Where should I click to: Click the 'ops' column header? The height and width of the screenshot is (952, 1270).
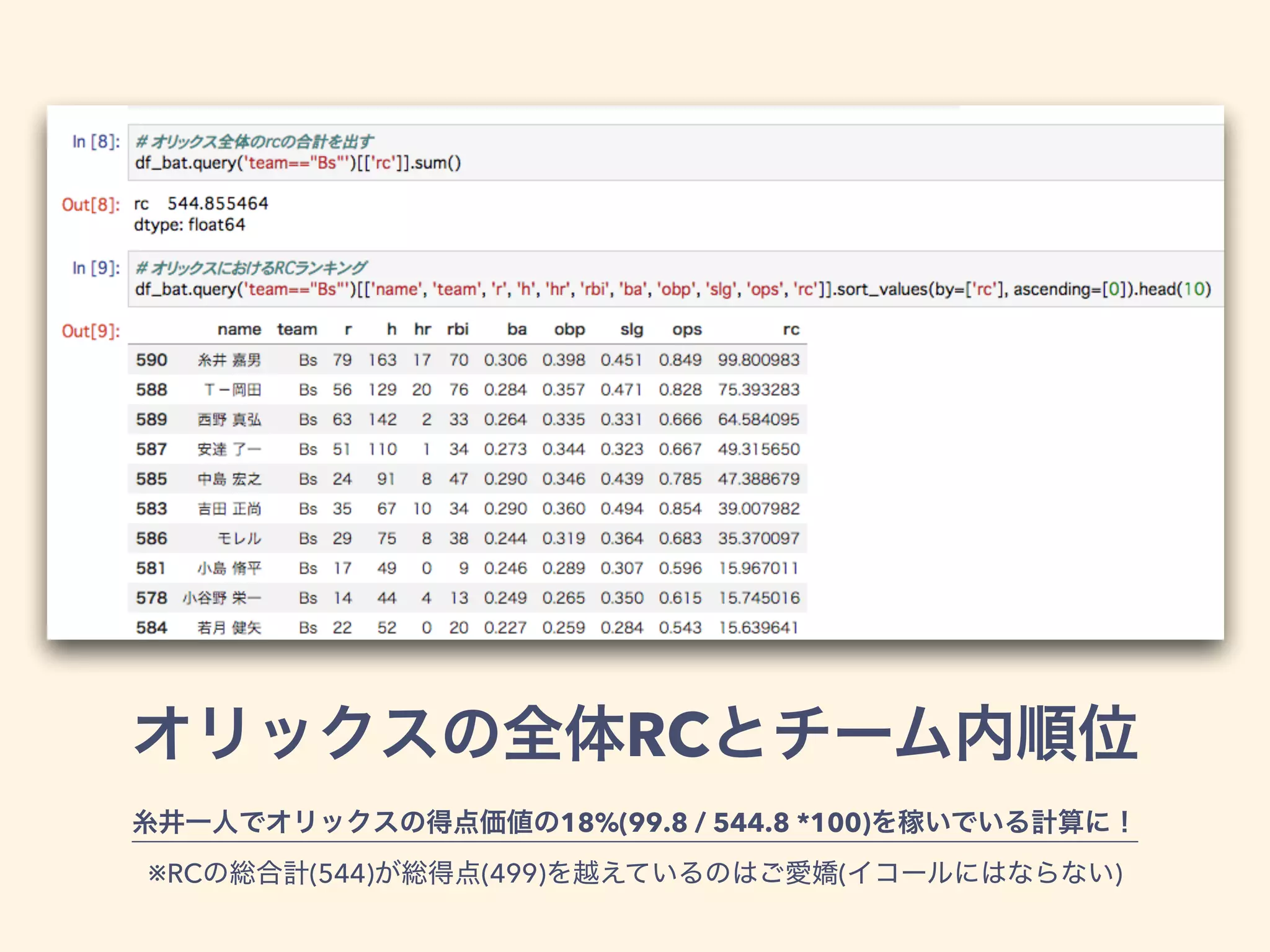(x=687, y=330)
